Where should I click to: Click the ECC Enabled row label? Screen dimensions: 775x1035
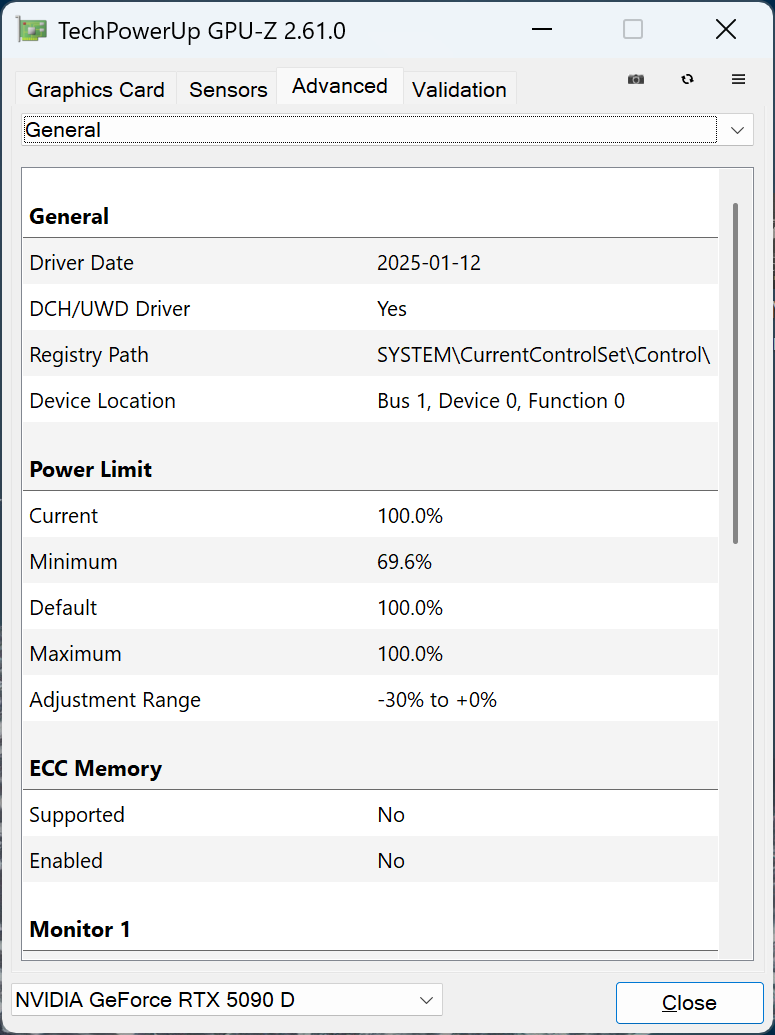[66, 861]
